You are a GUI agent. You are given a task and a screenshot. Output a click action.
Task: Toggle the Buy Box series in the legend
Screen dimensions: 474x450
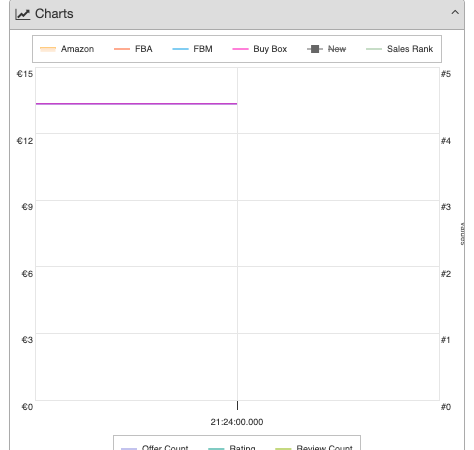coord(260,49)
